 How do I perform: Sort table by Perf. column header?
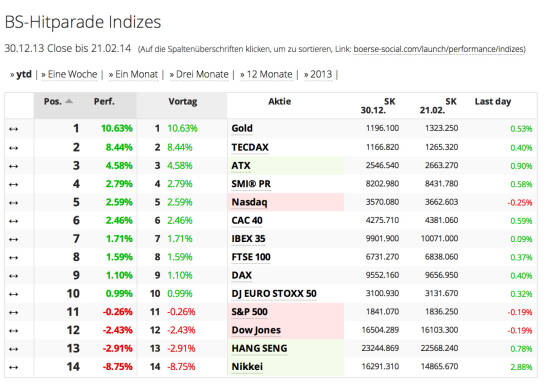tap(104, 102)
